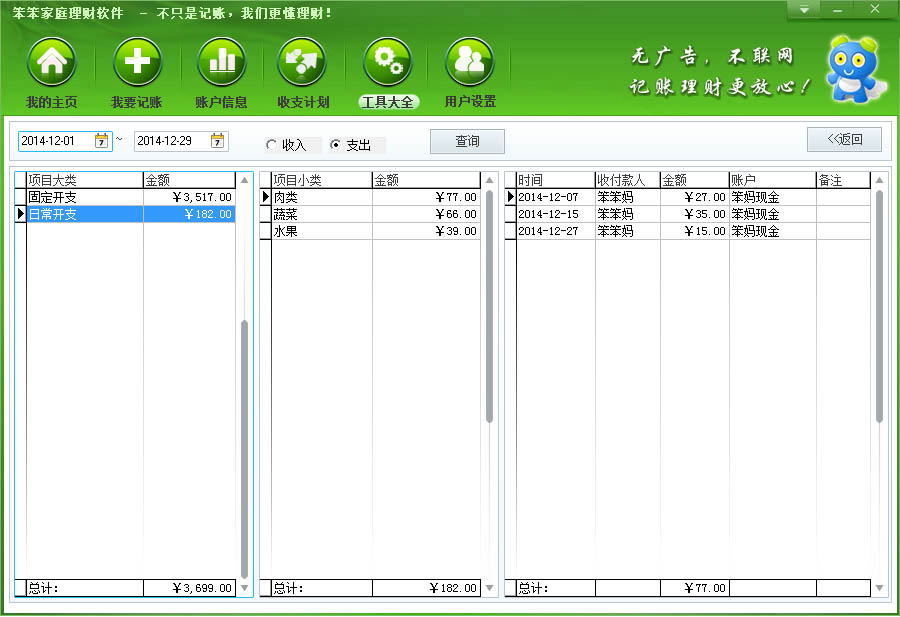Click the 账户信息 label

coord(222,102)
